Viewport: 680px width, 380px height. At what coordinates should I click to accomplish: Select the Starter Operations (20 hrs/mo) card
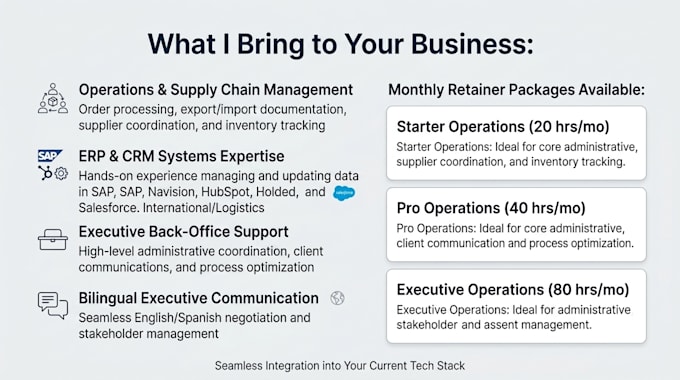pyautogui.click(x=516, y=143)
